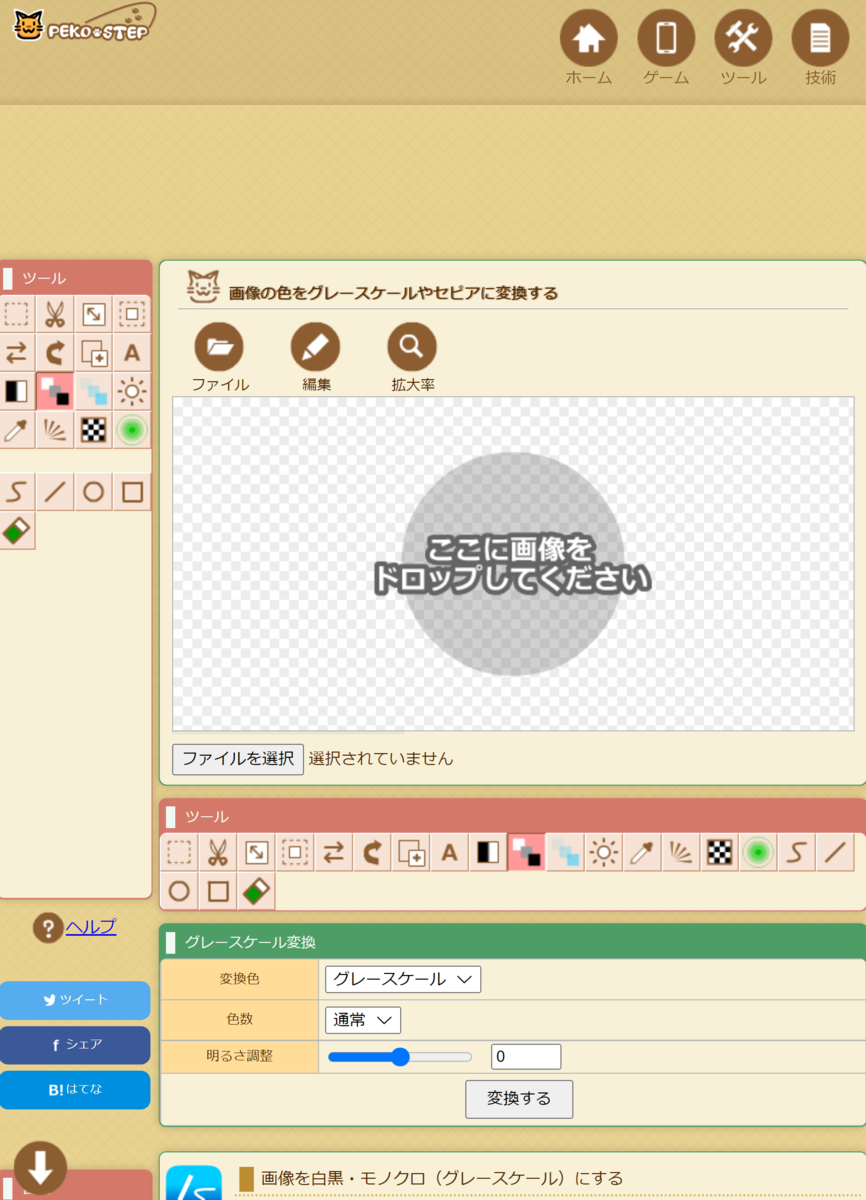Pick the blue transparency squares tool in the horizontal toolbar

[565, 852]
